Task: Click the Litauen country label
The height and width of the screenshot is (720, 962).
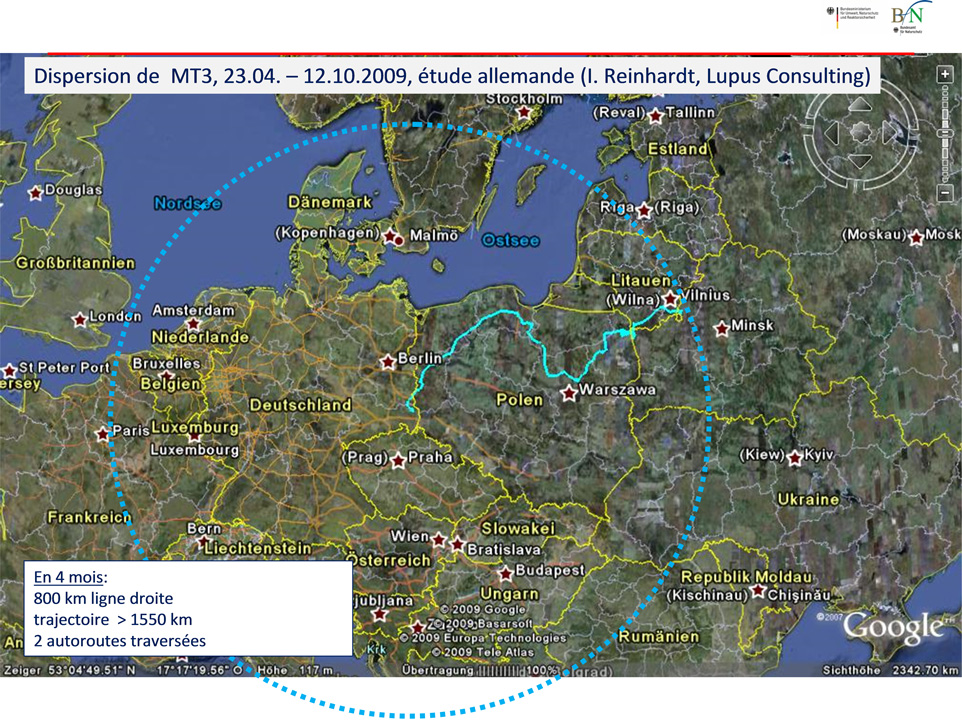Action: 641,280
